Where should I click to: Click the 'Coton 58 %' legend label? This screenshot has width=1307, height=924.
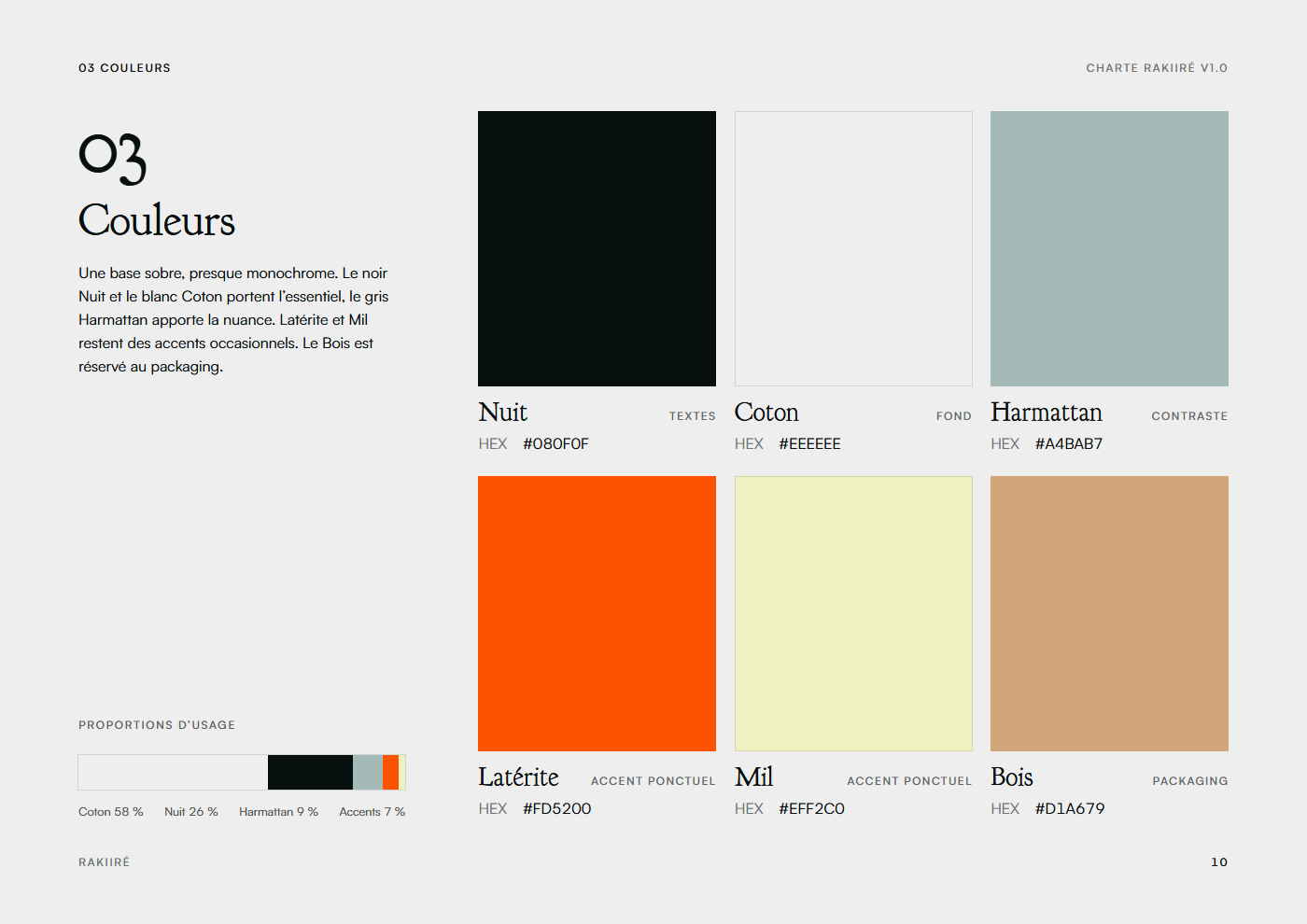click(111, 812)
